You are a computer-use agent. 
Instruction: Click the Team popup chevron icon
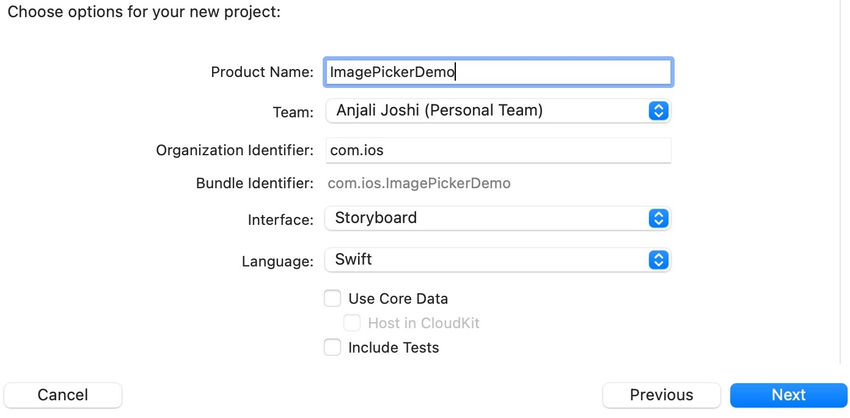658,111
